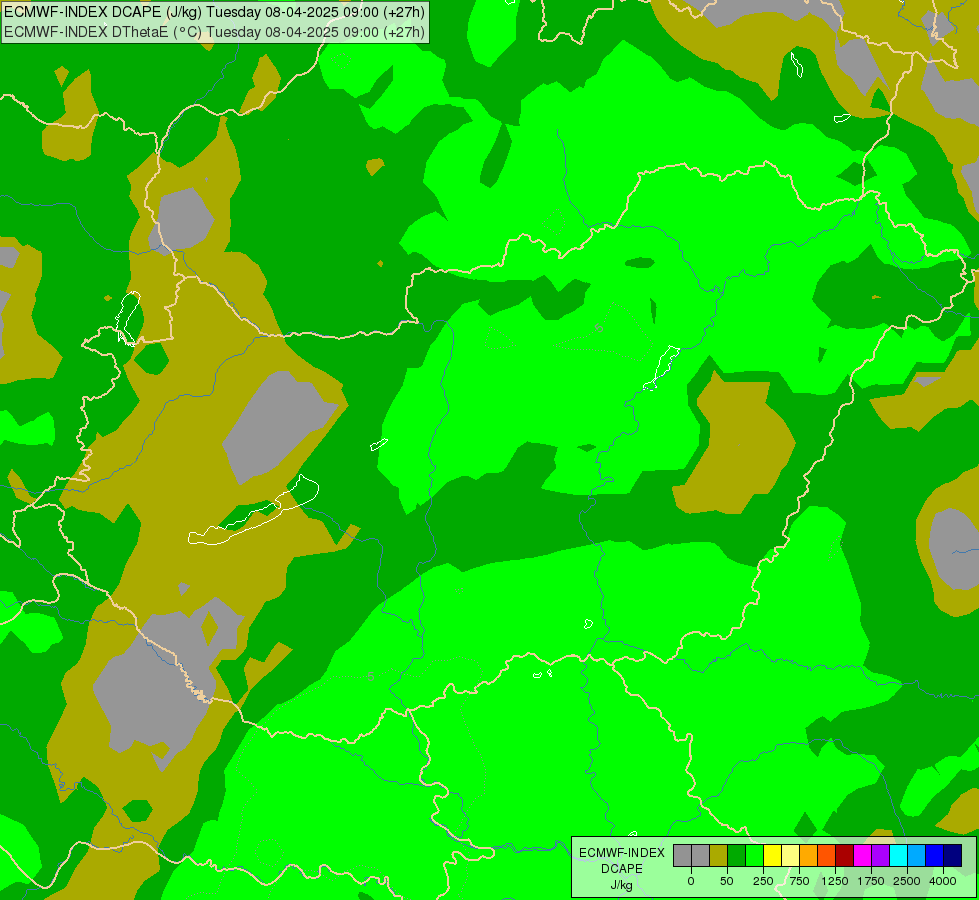Viewport: 979px width, 900px height.
Task: Pick the bright green legend swatch before 250
Action: 754,856
